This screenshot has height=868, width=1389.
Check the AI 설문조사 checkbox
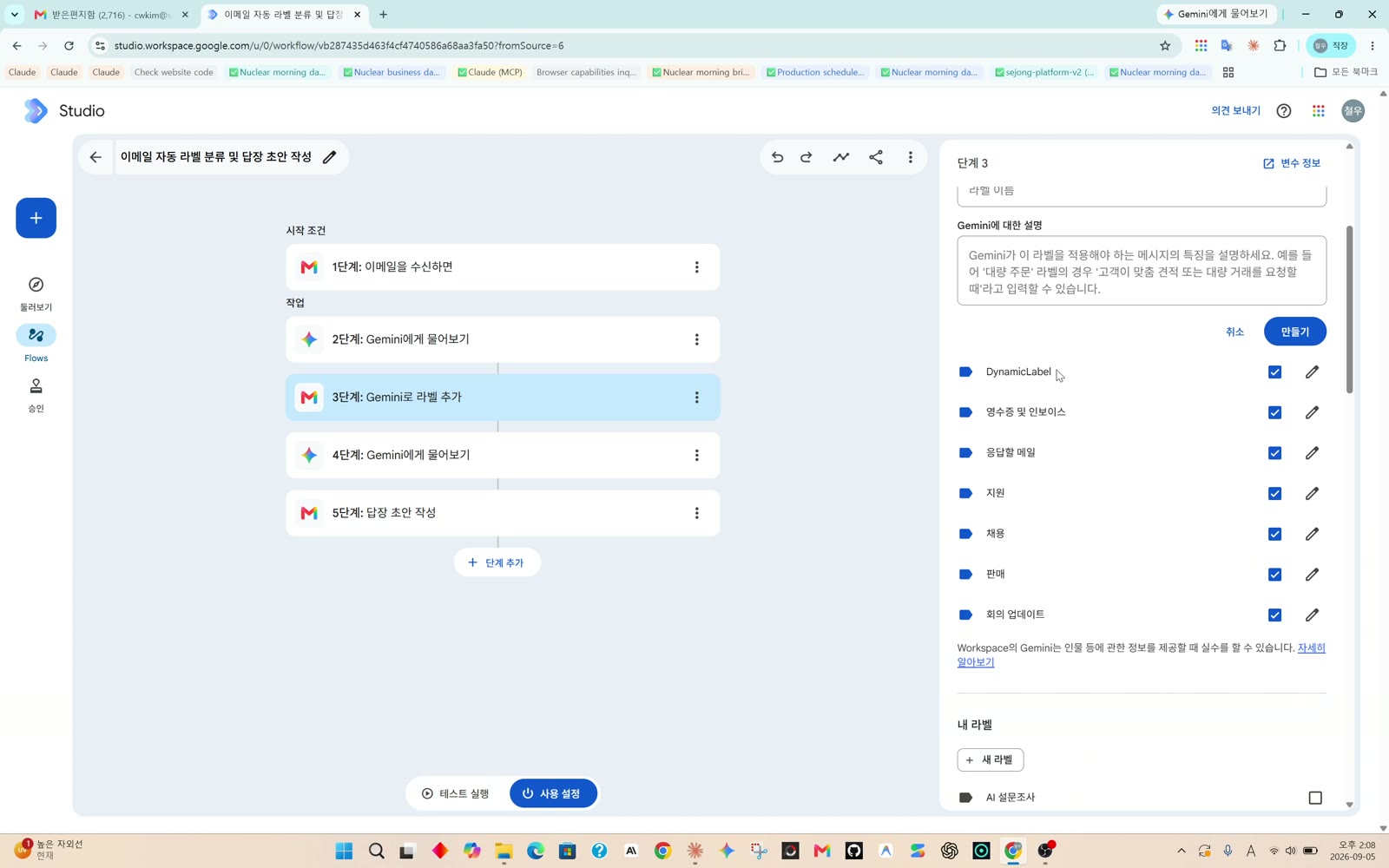pyautogui.click(x=1315, y=798)
